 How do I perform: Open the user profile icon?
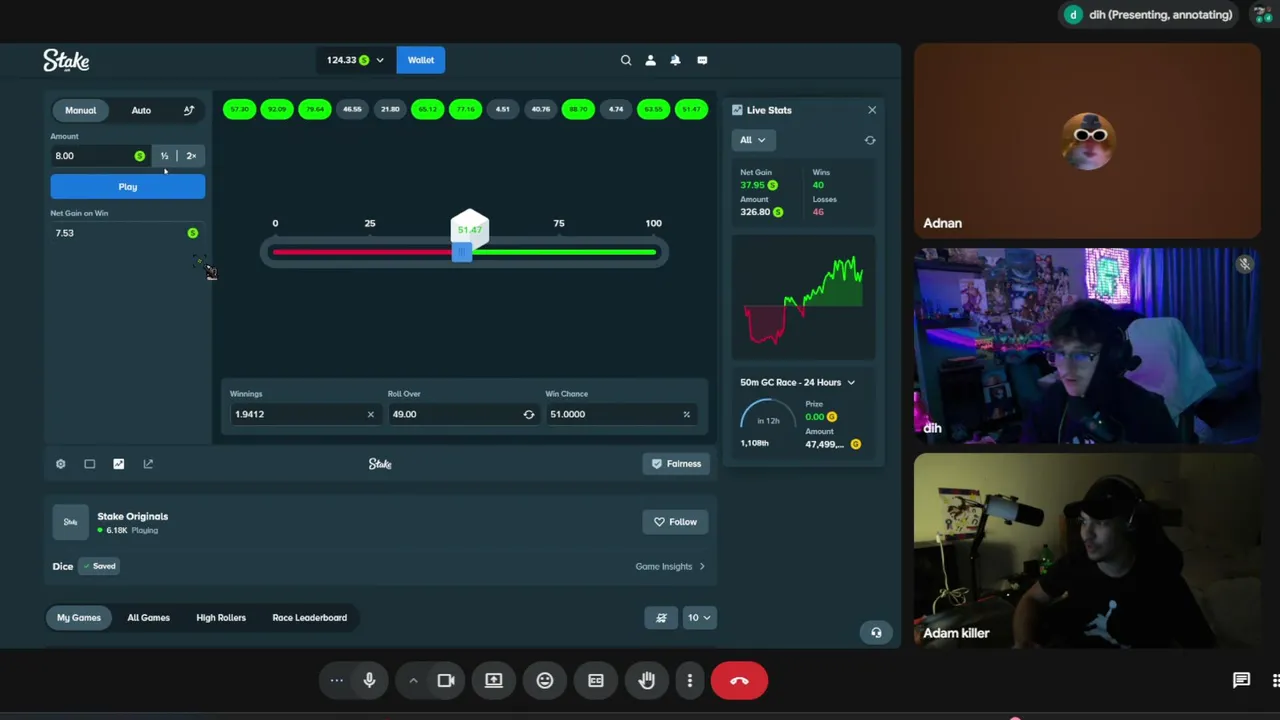pos(650,60)
